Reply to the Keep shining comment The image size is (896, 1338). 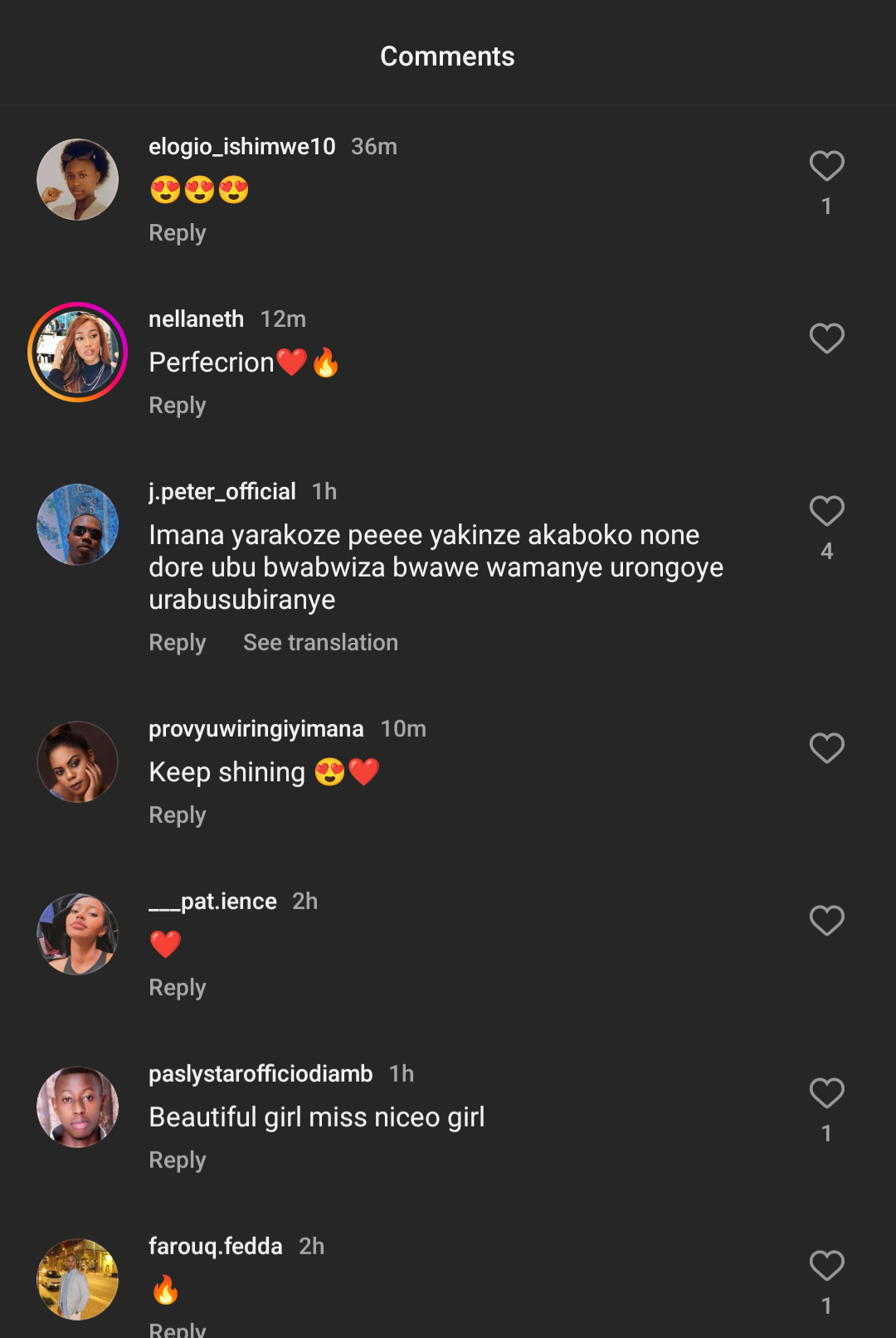[x=177, y=815]
